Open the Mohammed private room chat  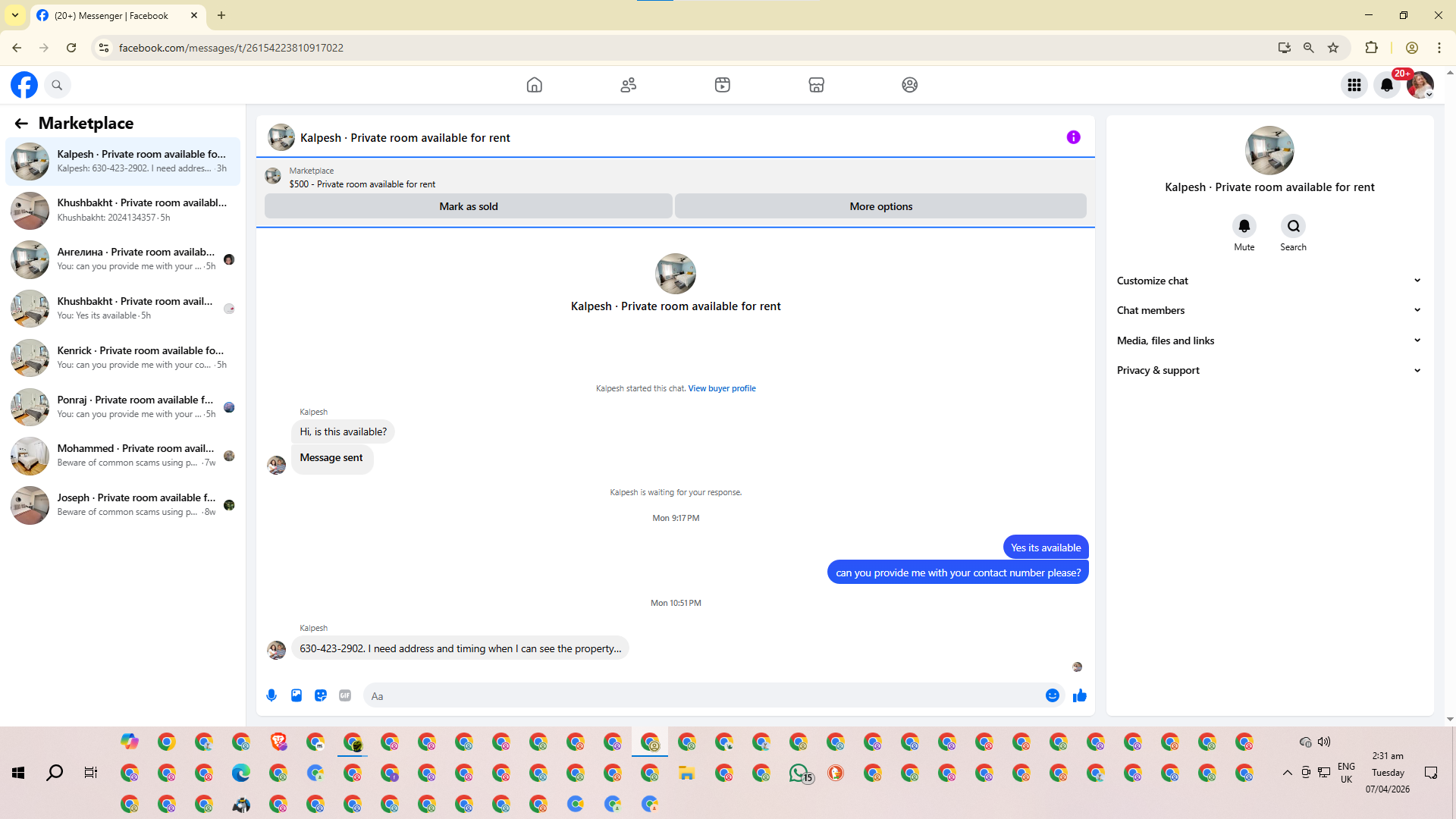pyautogui.click(x=123, y=456)
